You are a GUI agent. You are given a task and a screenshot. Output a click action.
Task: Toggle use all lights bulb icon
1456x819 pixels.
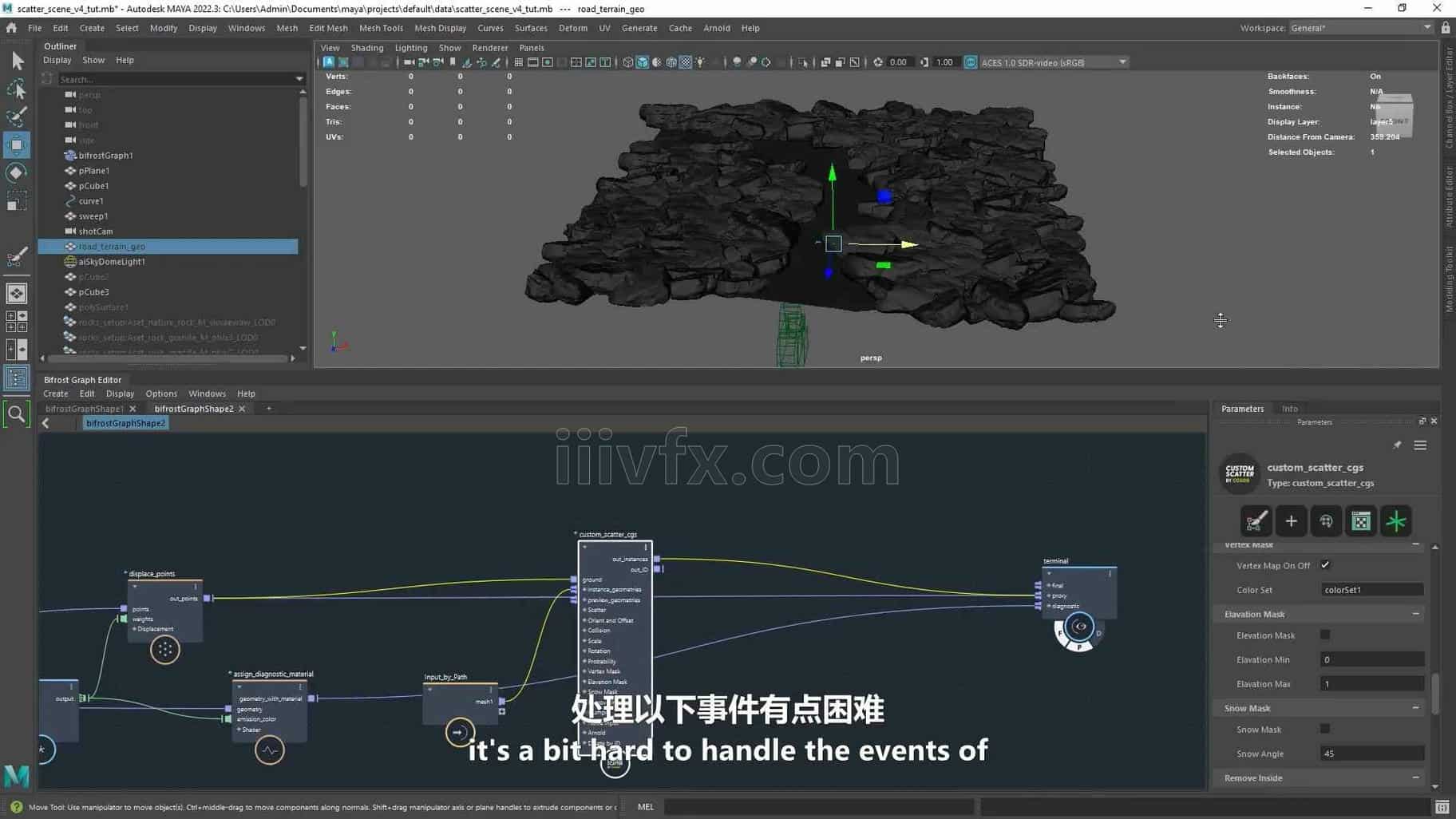700,62
